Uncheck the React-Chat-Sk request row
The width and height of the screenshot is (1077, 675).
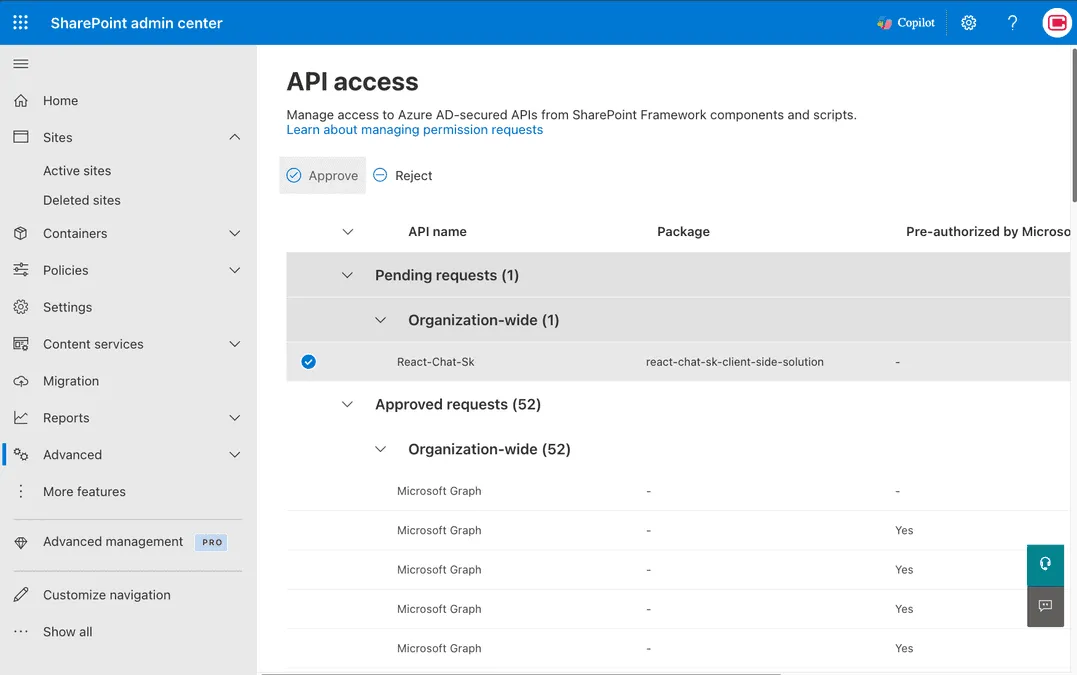pos(308,361)
